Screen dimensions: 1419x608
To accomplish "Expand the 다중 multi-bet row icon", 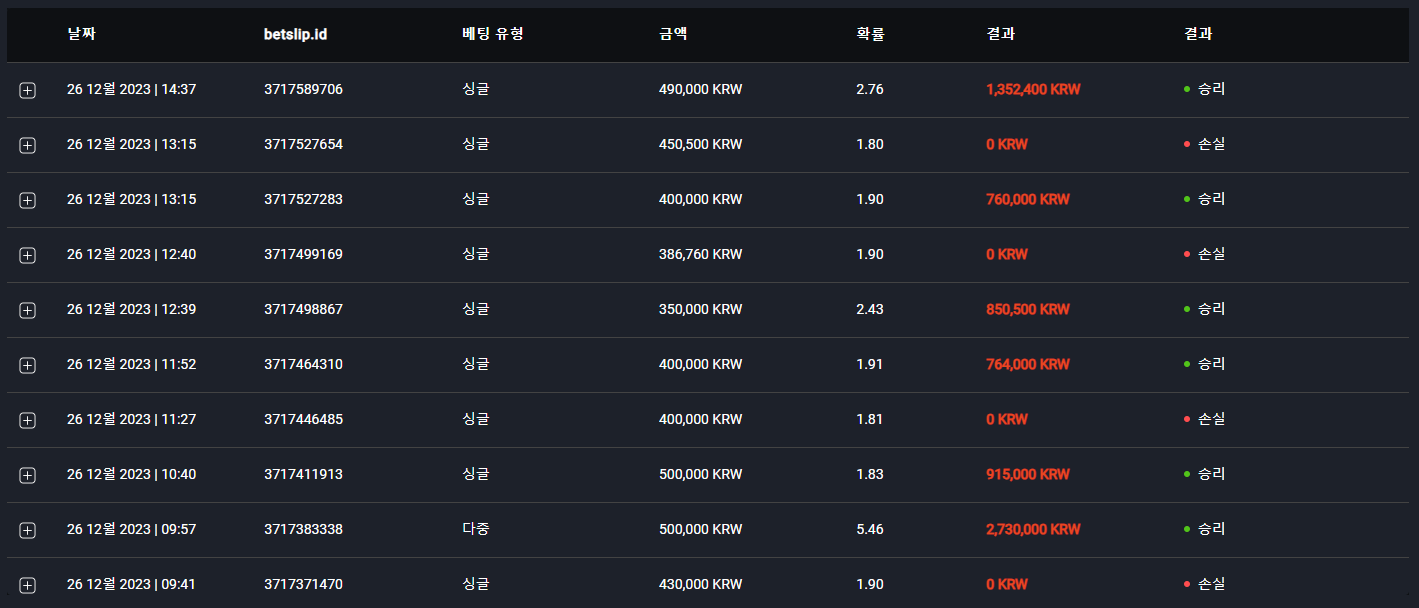I will pos(27,530).
